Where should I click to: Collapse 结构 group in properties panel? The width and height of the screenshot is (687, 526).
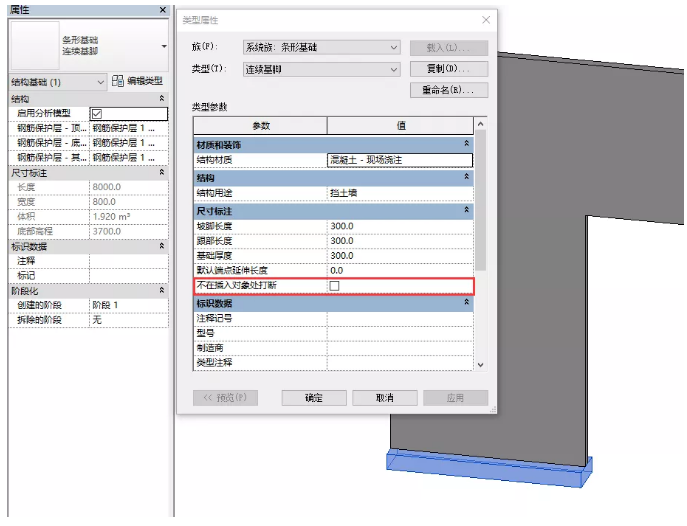pyautogui.click(x=162, y=99)
